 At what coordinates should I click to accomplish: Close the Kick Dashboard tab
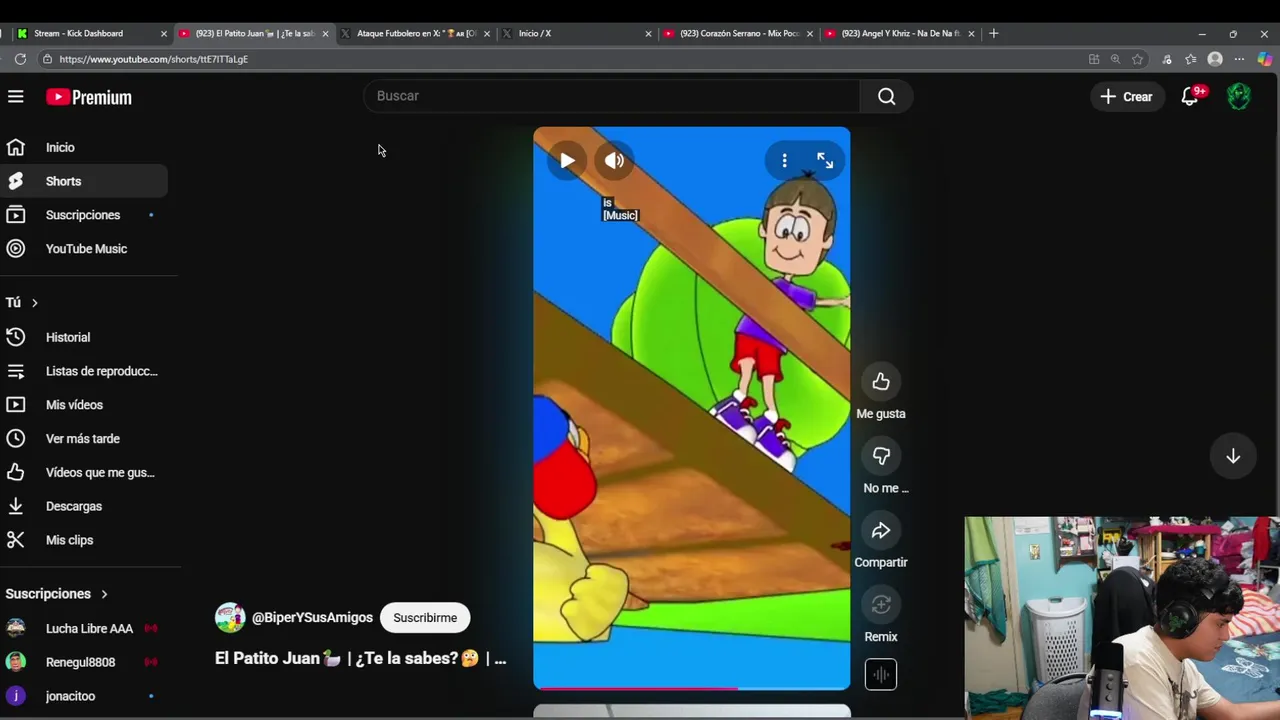point(164,33)
